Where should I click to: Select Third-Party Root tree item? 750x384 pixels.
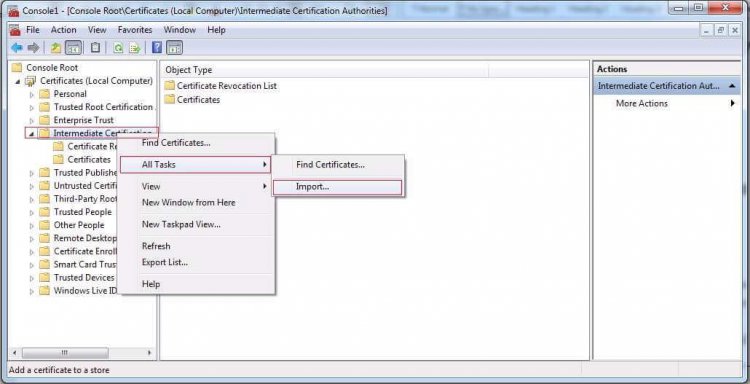[x=85, y=198]
